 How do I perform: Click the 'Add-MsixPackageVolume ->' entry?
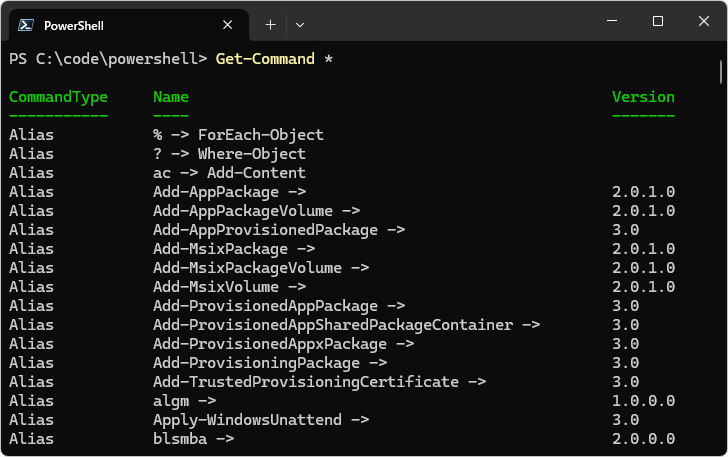tap(261, 268)
